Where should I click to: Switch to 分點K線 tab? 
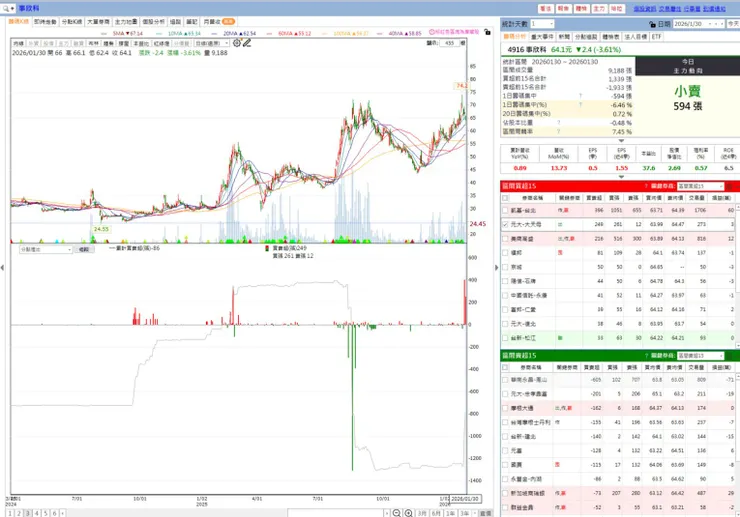72,22
